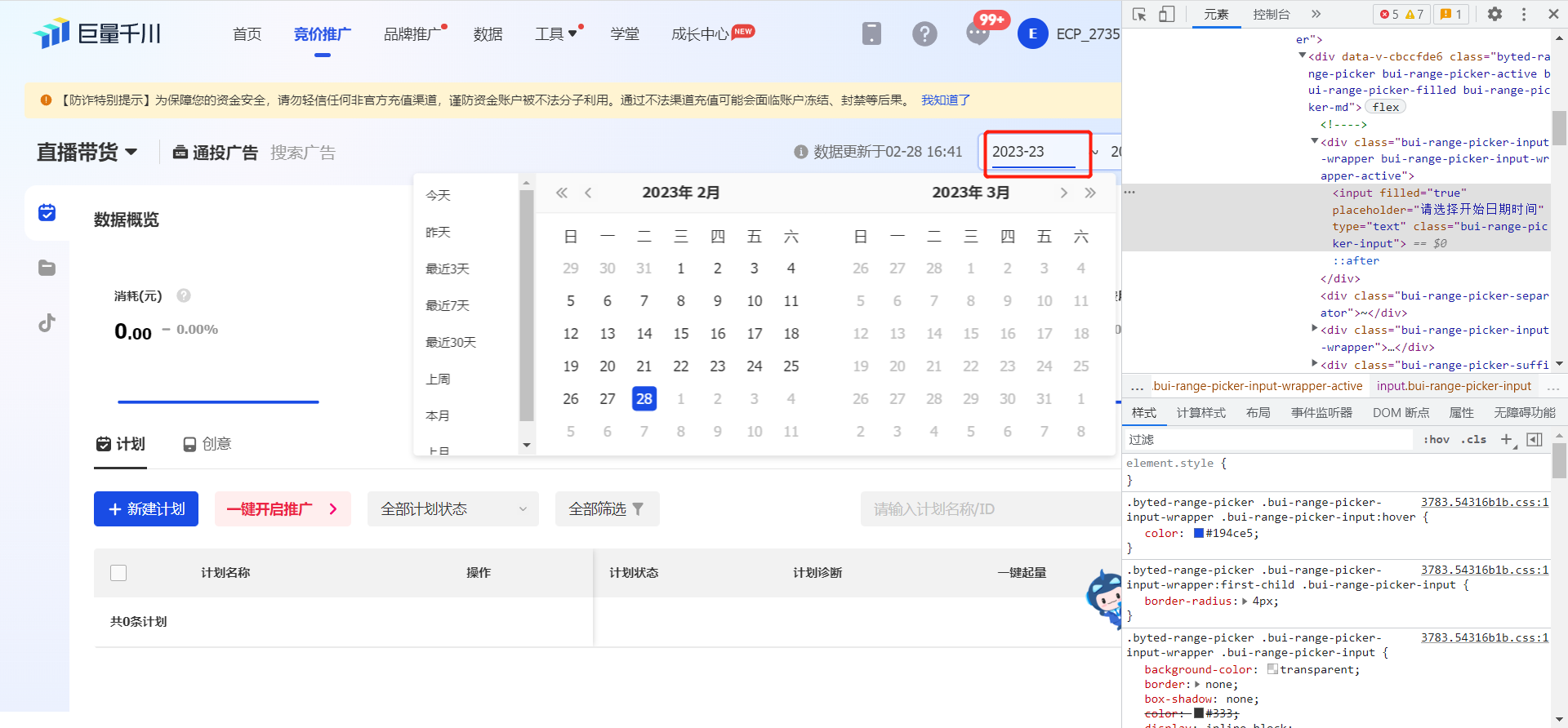Toggle device toolbar icon in DevTools
1568x728 pixels.
click(1166, 14)
